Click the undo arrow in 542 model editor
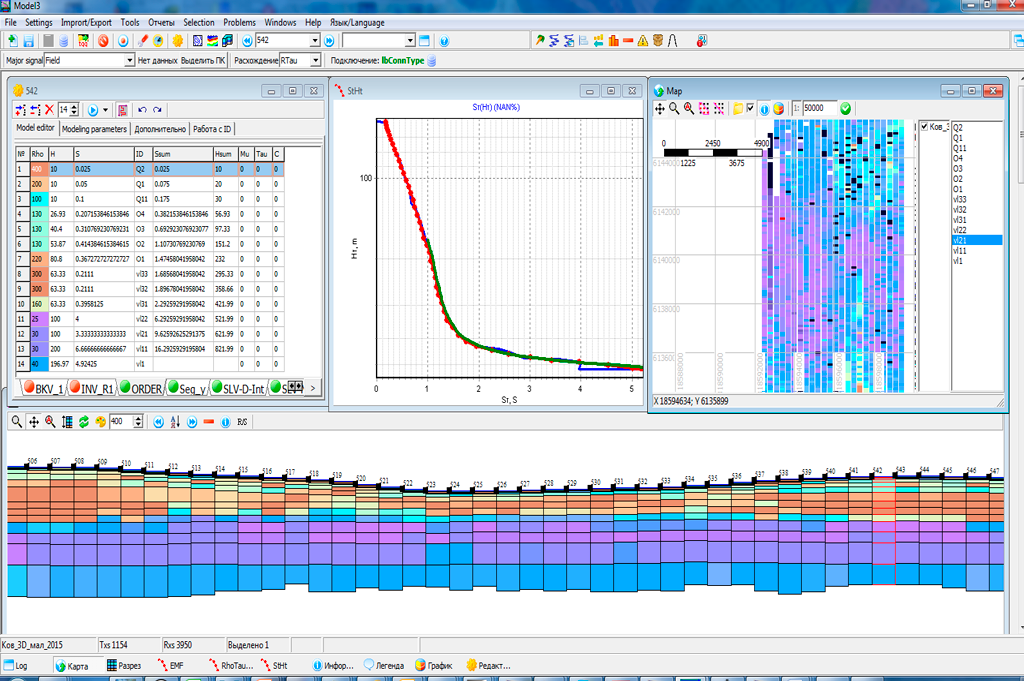 tap(142, 109)
